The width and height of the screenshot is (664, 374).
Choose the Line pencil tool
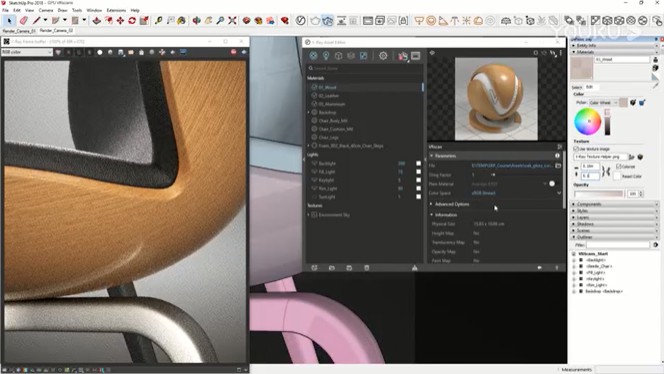tap(37, 20)
